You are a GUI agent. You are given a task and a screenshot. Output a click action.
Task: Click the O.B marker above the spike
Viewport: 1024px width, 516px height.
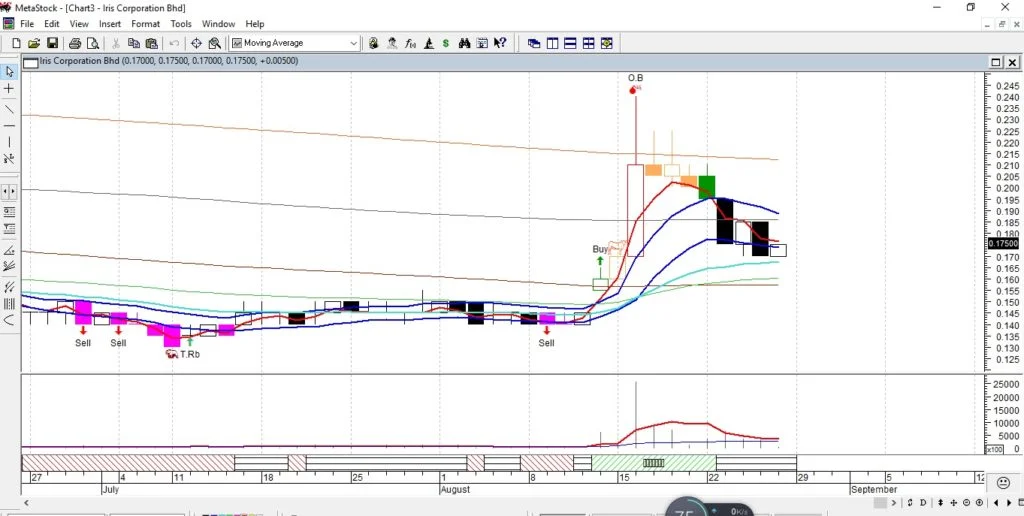pyautogui.click(x=635, y=78)
